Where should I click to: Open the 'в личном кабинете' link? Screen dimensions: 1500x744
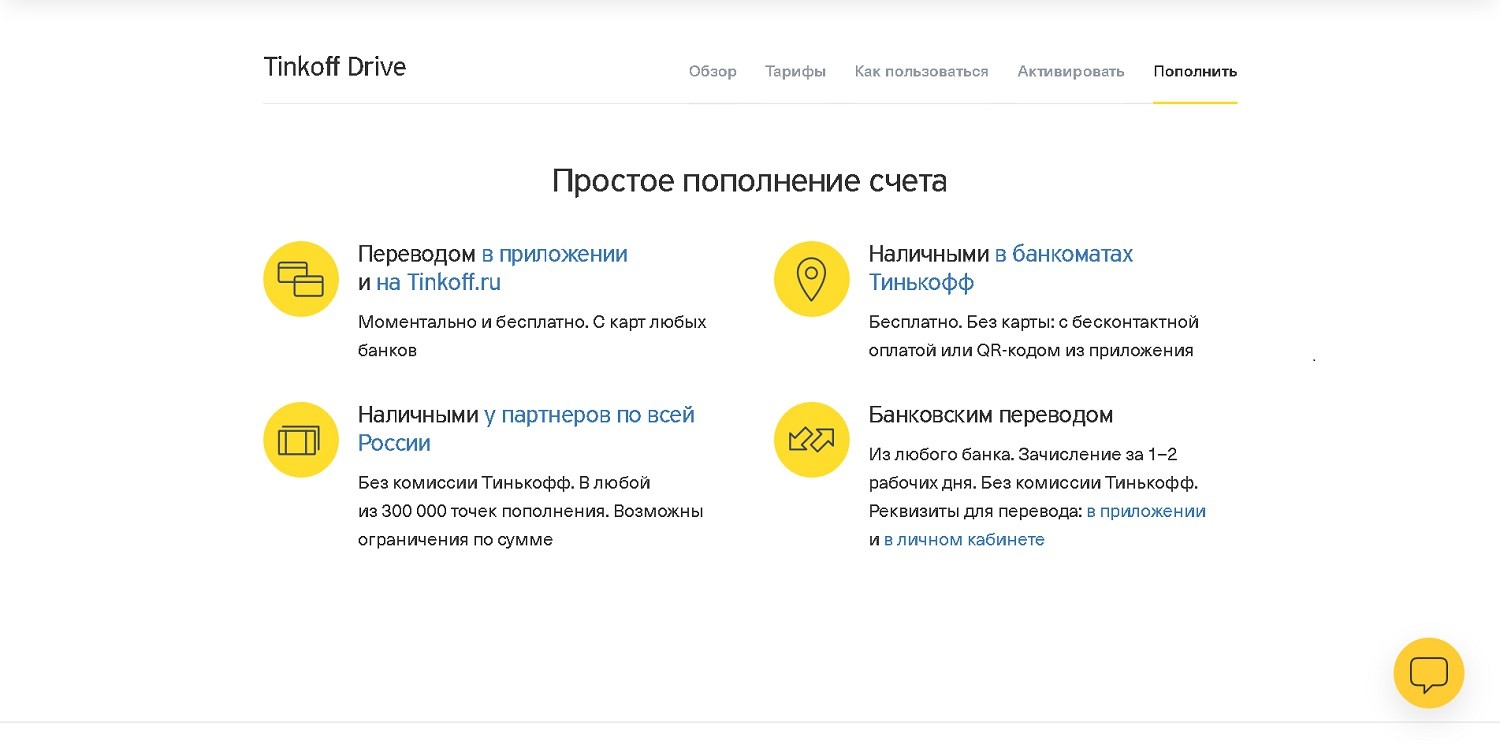pos(964,540)
